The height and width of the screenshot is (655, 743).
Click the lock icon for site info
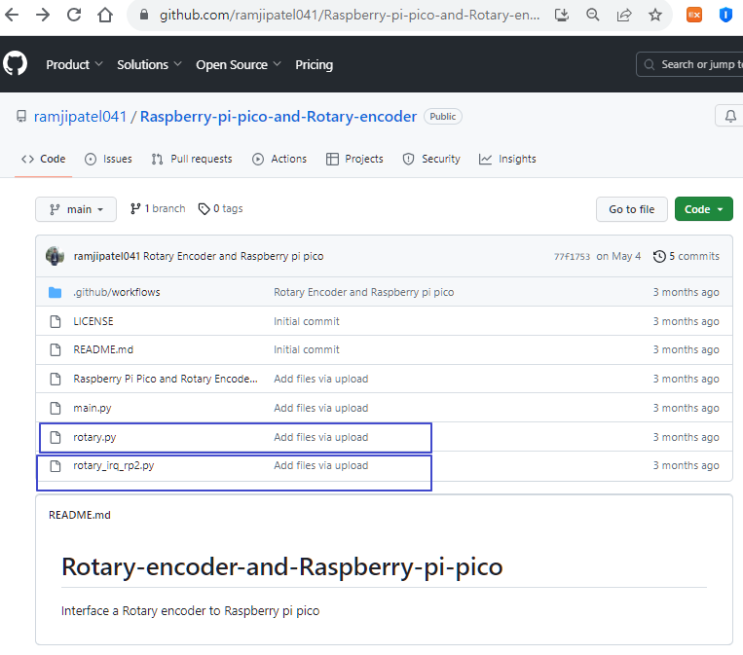pos(144,15)
